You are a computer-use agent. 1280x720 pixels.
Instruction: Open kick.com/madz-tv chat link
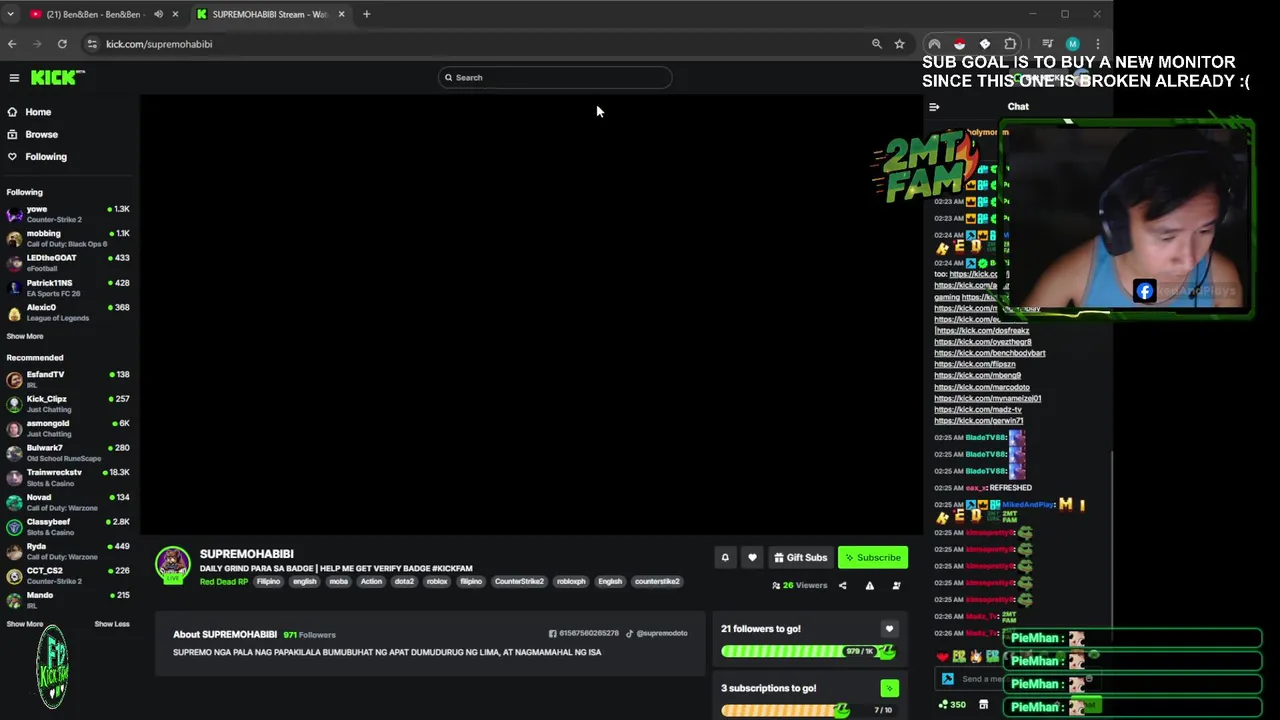click(x=978, y=409)
